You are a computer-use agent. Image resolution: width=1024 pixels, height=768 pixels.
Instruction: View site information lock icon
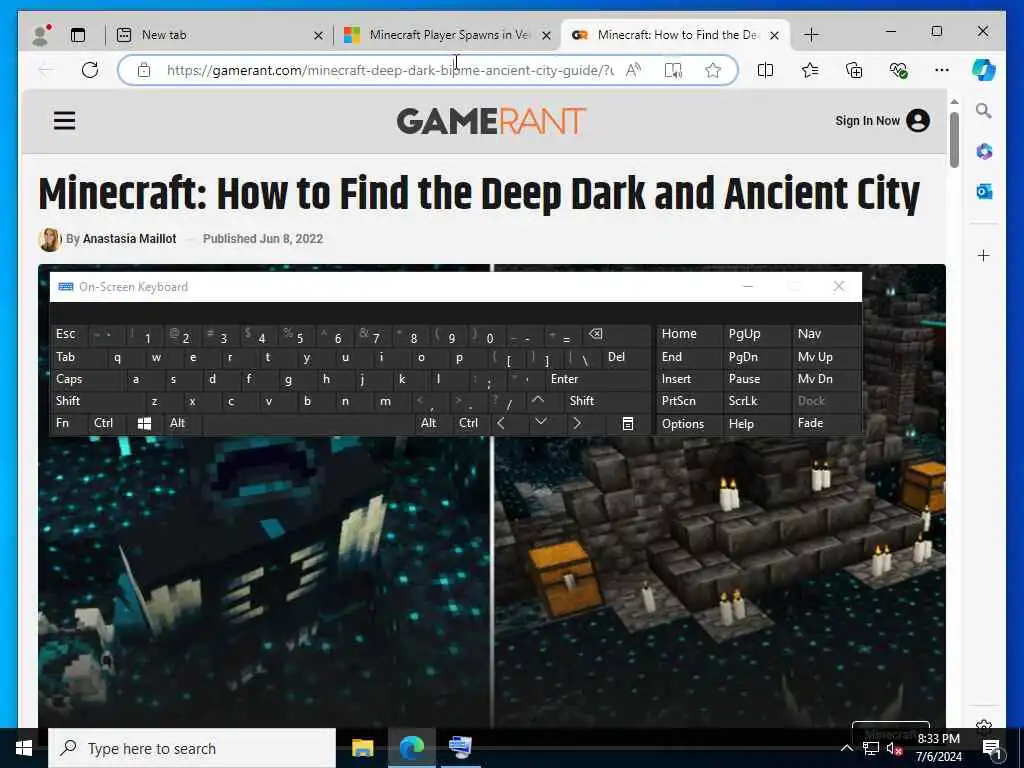pos(144,70)
